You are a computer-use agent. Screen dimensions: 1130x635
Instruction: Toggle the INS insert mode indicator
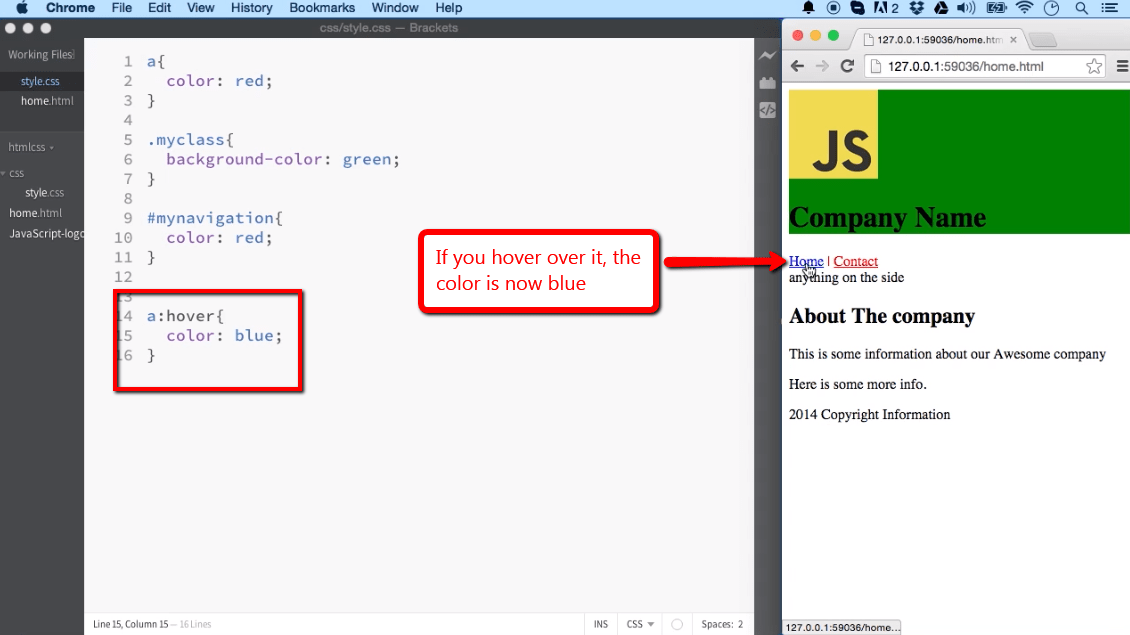click(601, 624)
